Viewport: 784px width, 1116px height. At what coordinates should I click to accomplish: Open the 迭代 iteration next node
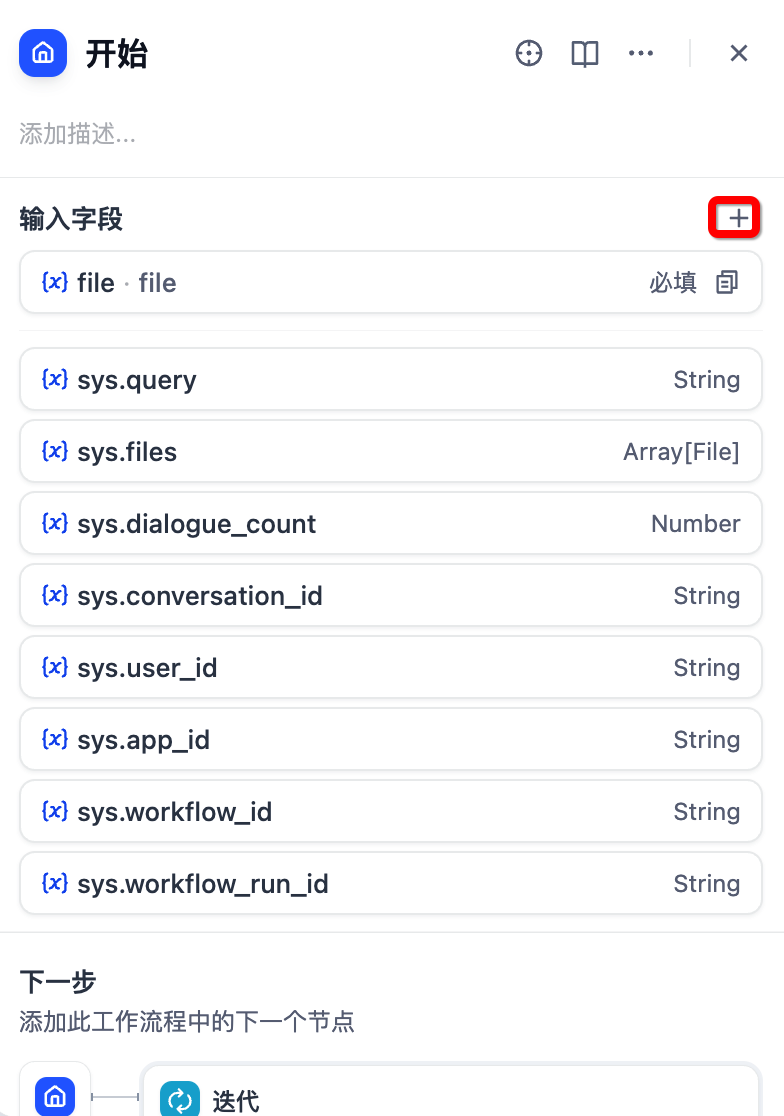(451, 1091)
